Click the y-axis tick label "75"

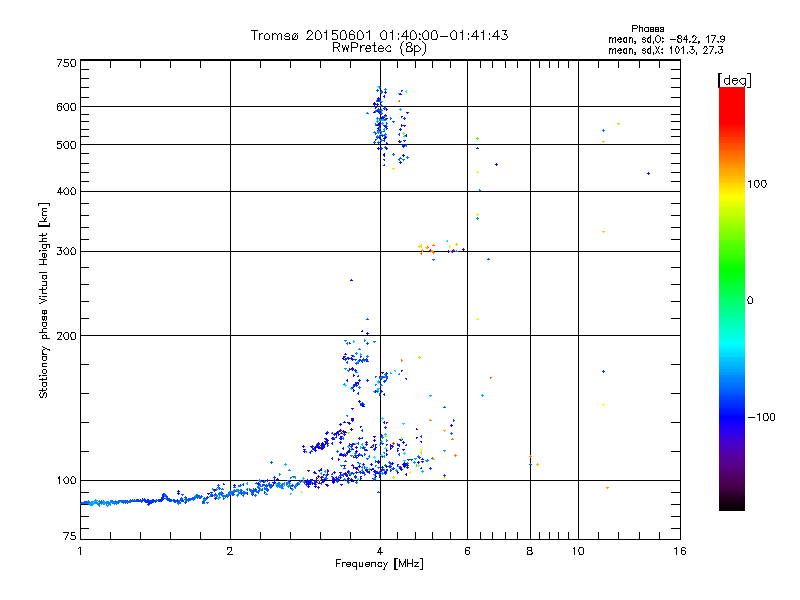pos(69,536)
